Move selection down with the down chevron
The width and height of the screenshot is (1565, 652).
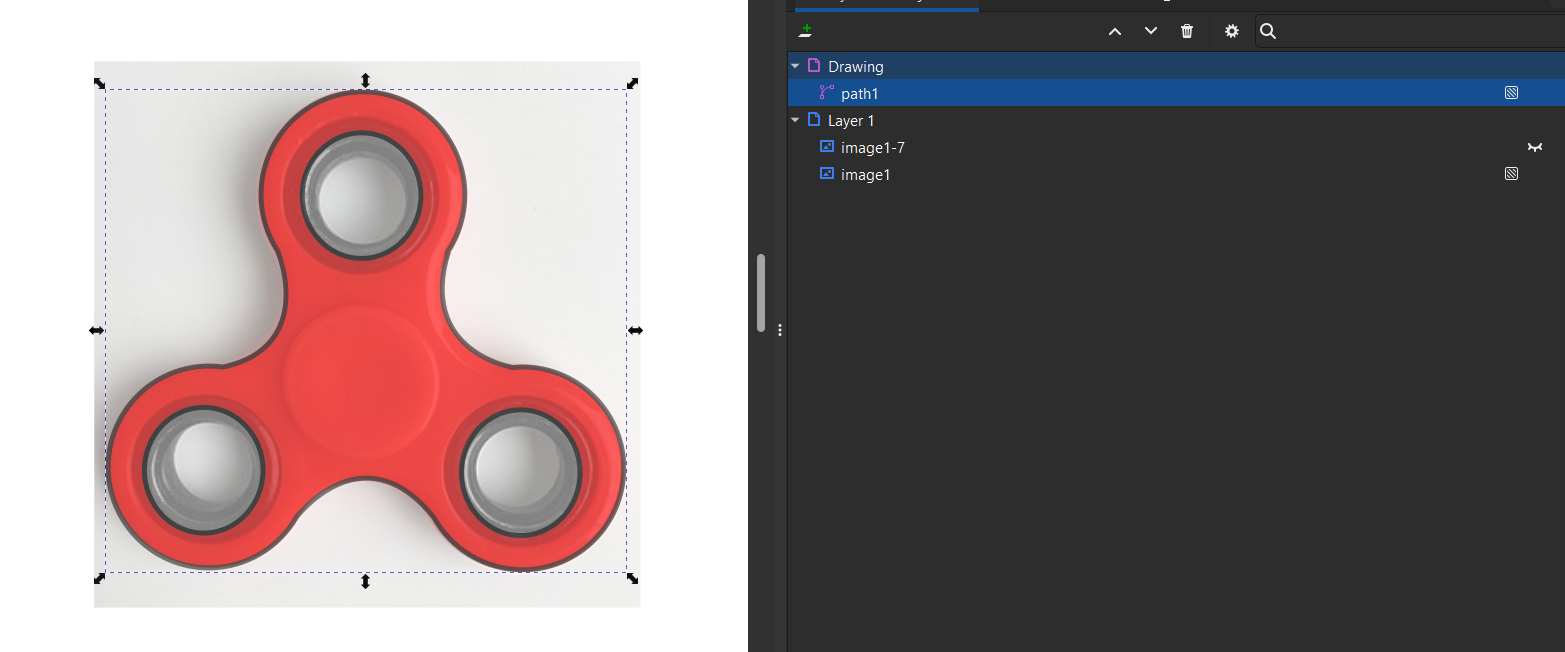pos(1151,31)
